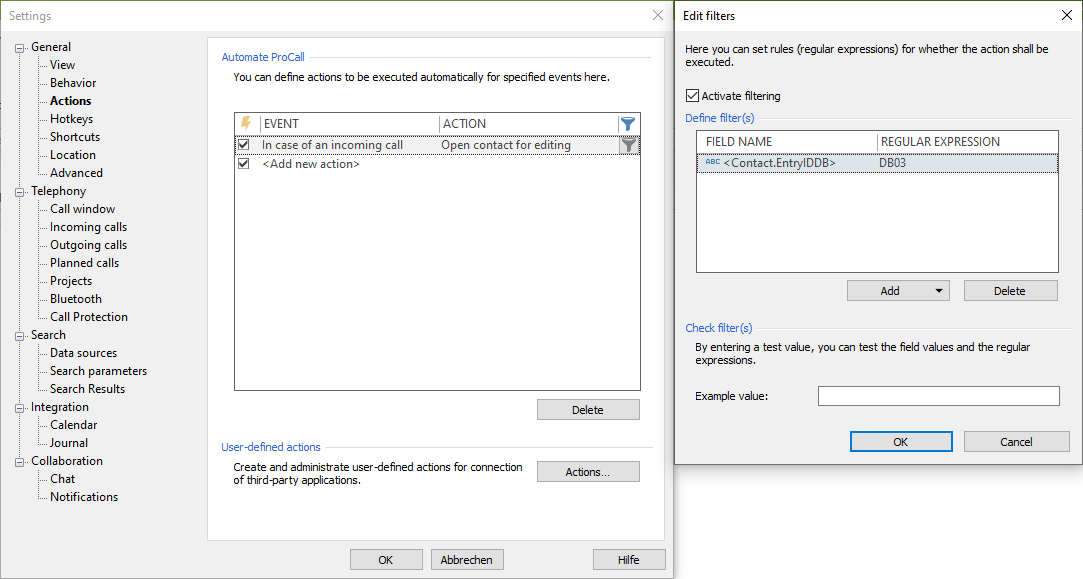The image size is (1083, 579).
Task: Select Hotkeys in the settings tree
Action: [71, 119]
